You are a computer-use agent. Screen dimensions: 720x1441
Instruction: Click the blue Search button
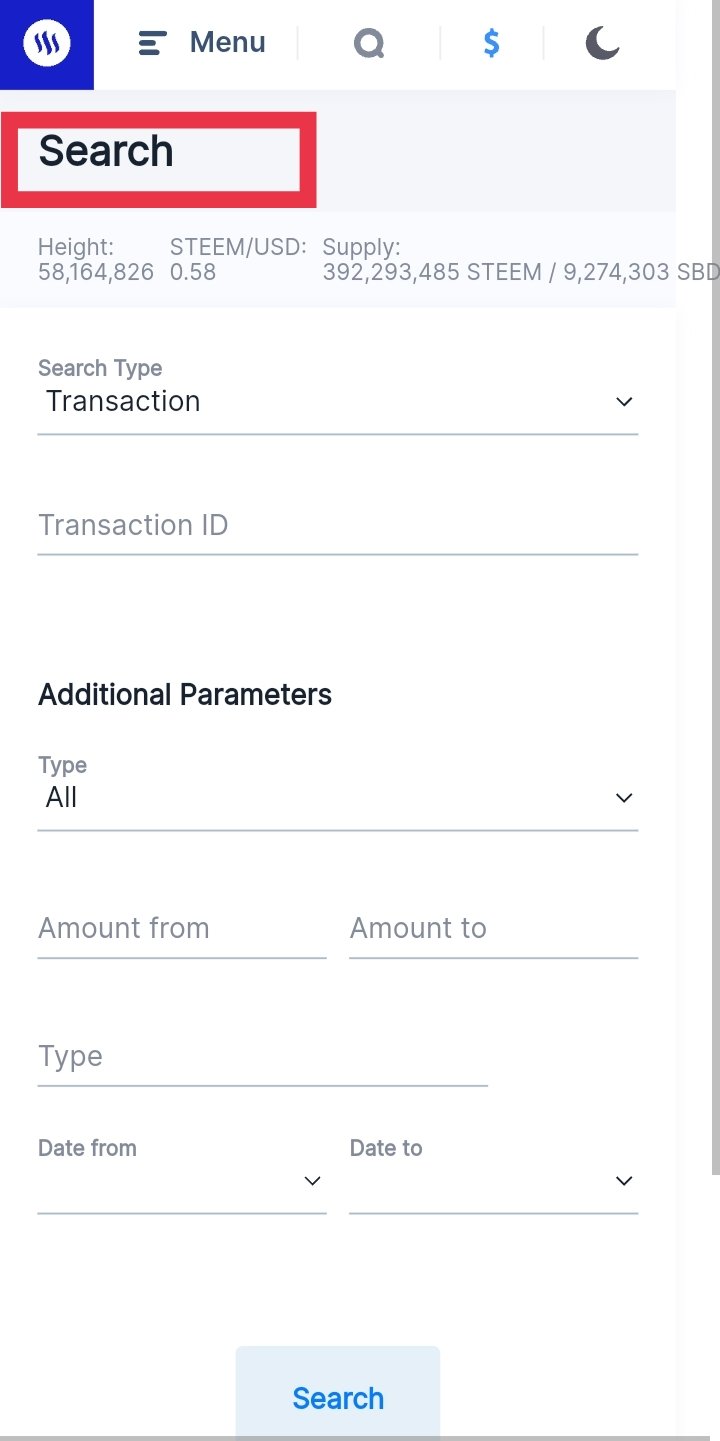pyautogui.click(x=338, y=1397)
